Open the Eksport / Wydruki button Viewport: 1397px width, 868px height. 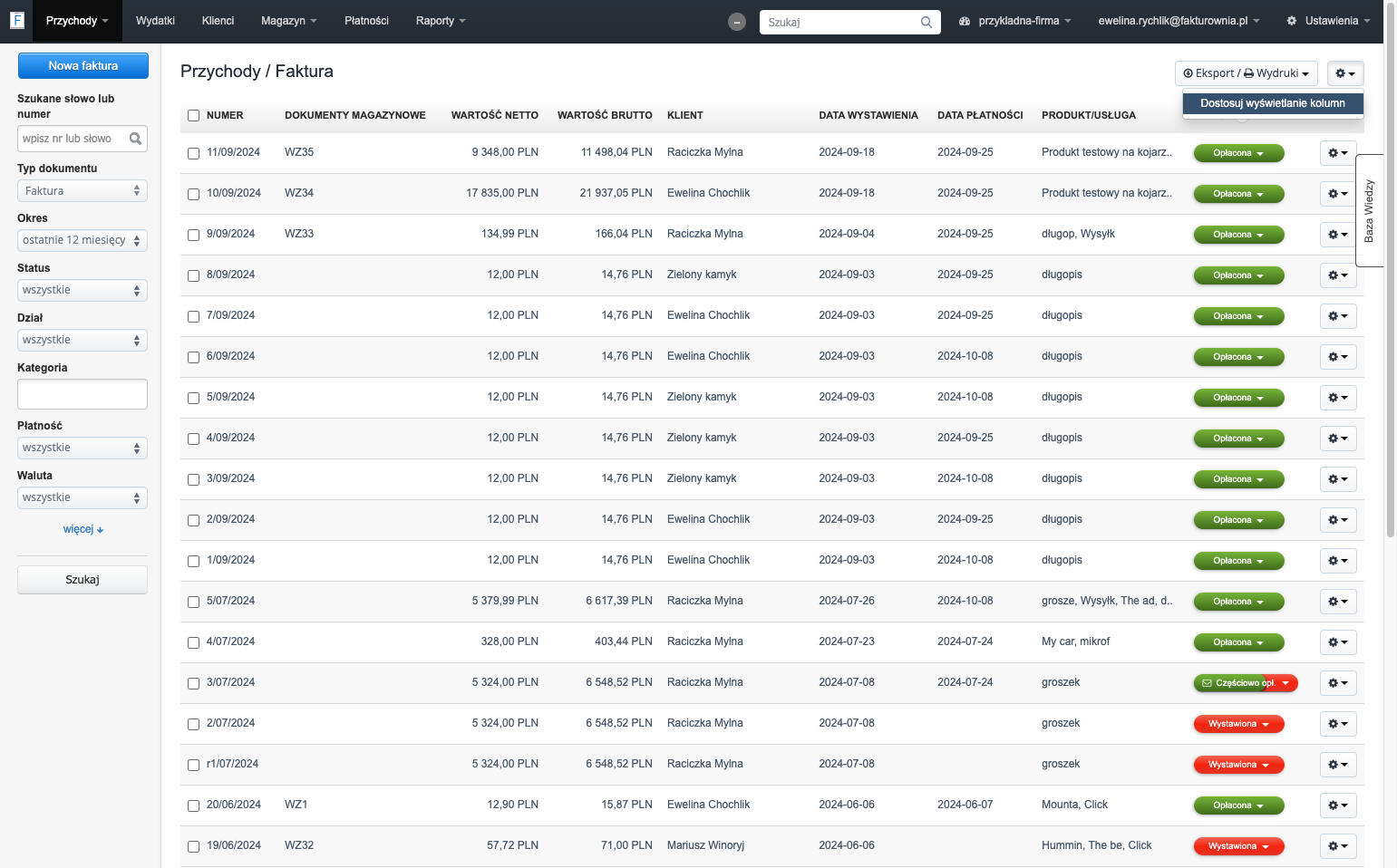pos(1246,73)
